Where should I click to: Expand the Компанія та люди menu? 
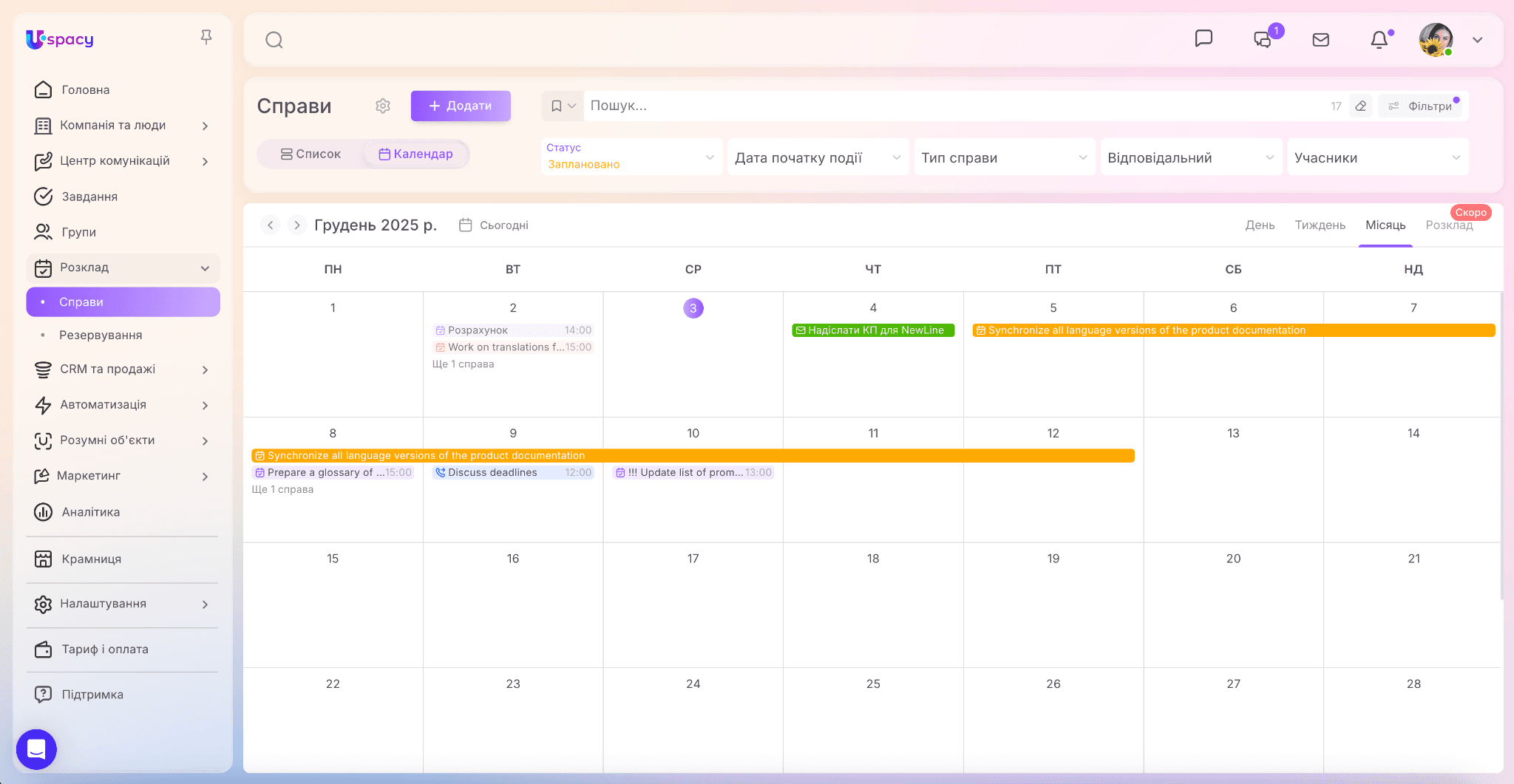click(123, 126)
